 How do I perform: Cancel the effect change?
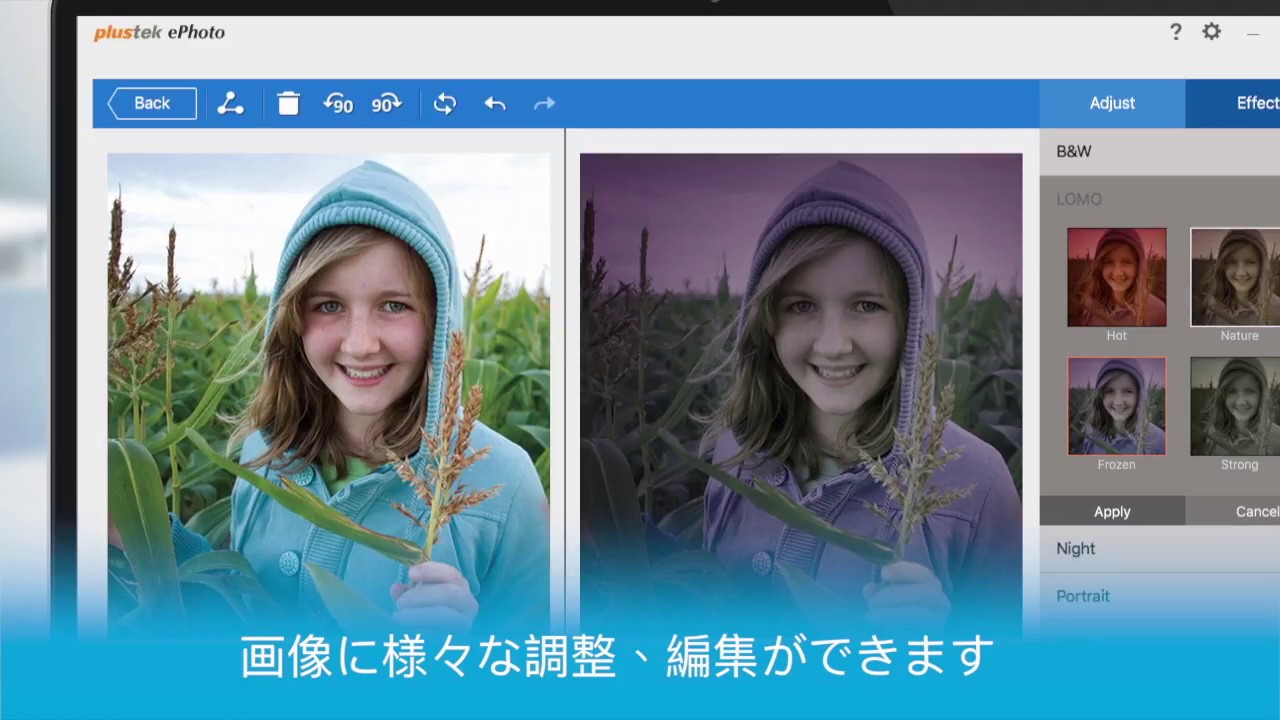click(x=1233, y=511)
